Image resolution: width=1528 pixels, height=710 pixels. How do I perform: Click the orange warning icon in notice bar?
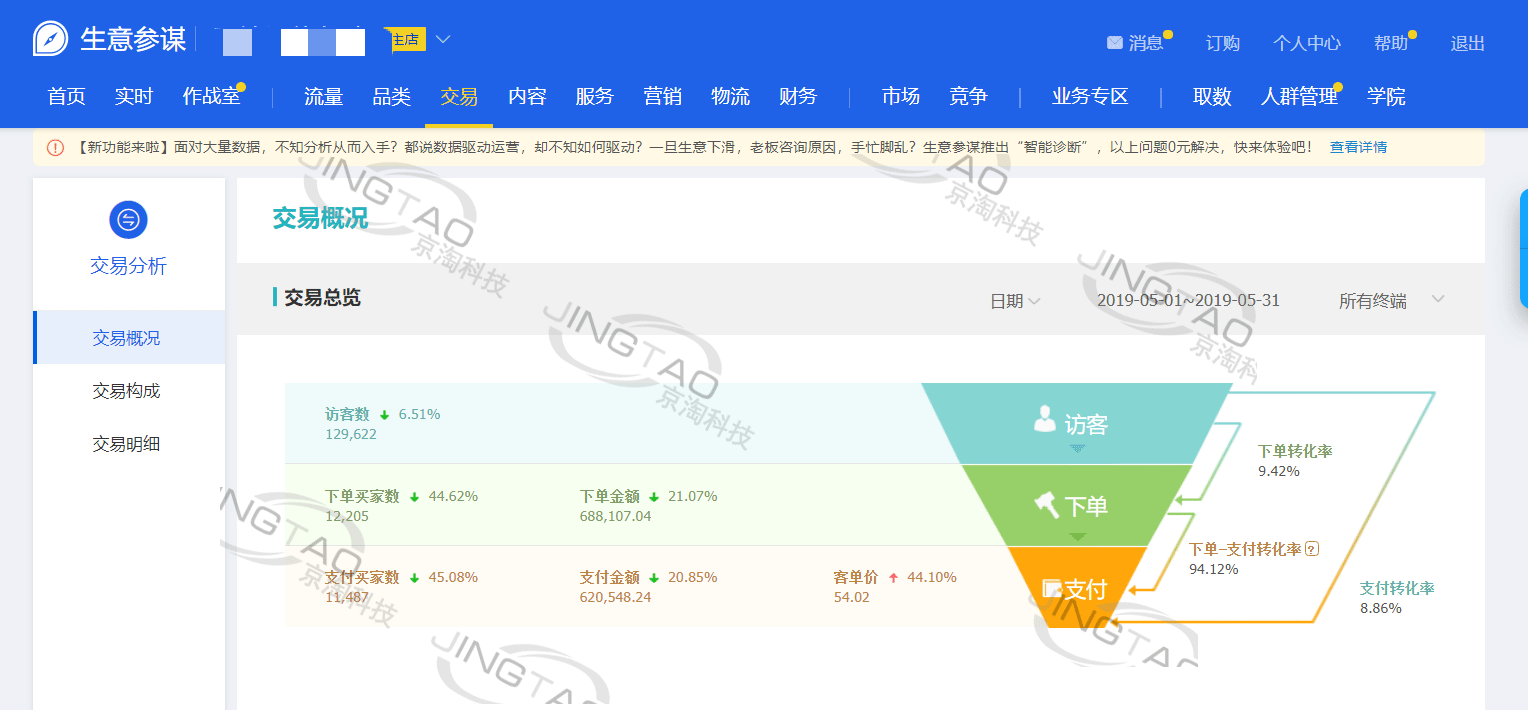coord(56,148)
